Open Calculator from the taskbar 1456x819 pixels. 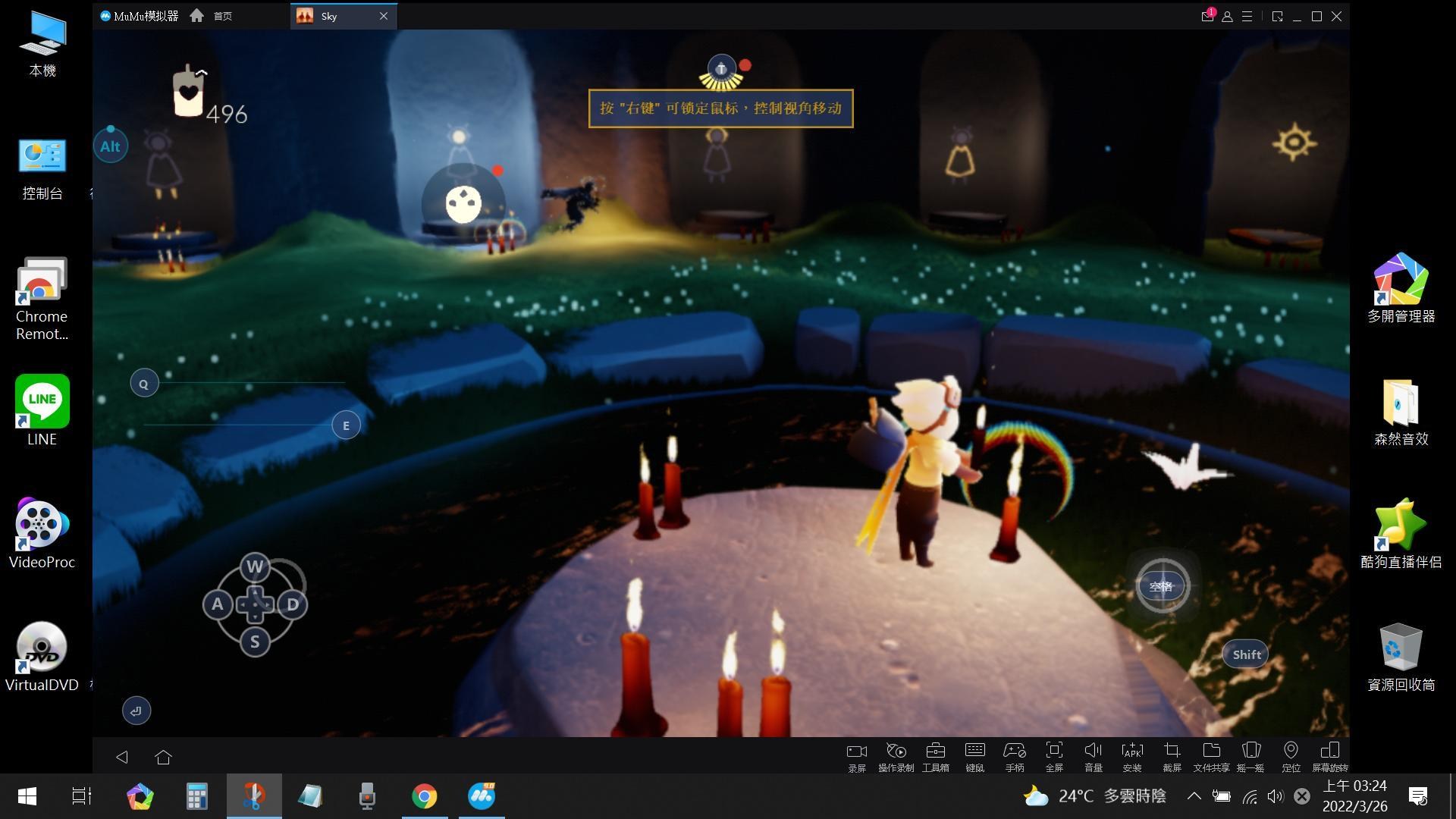point(196,796)
